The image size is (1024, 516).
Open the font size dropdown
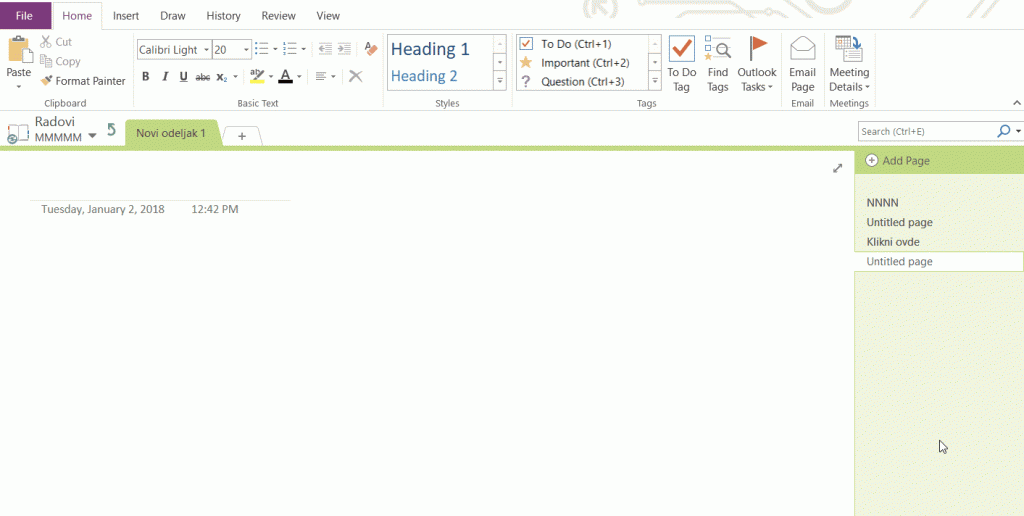[246, 49]
